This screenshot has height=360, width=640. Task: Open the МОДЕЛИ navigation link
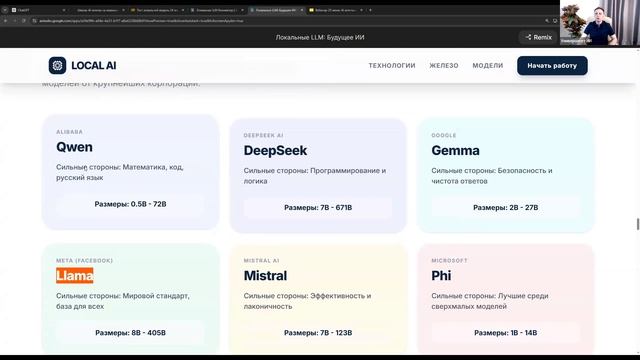(488, 65)
